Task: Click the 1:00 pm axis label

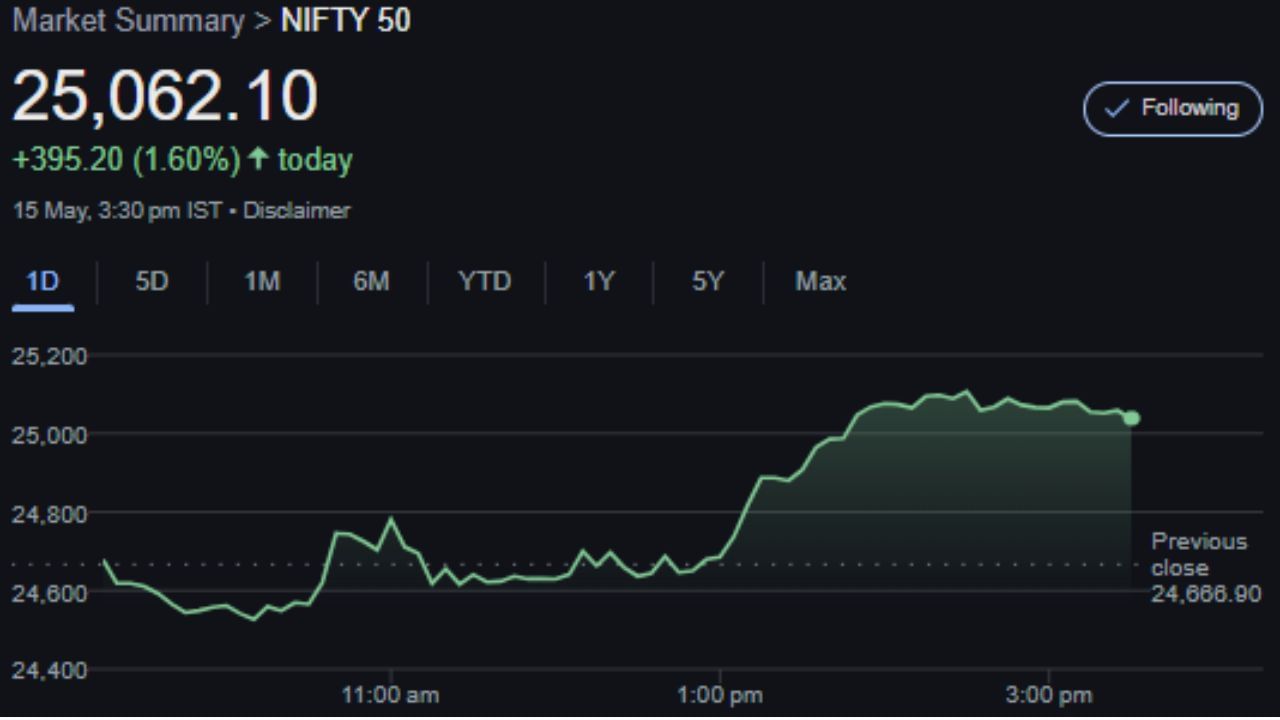Action: point(719,695)
